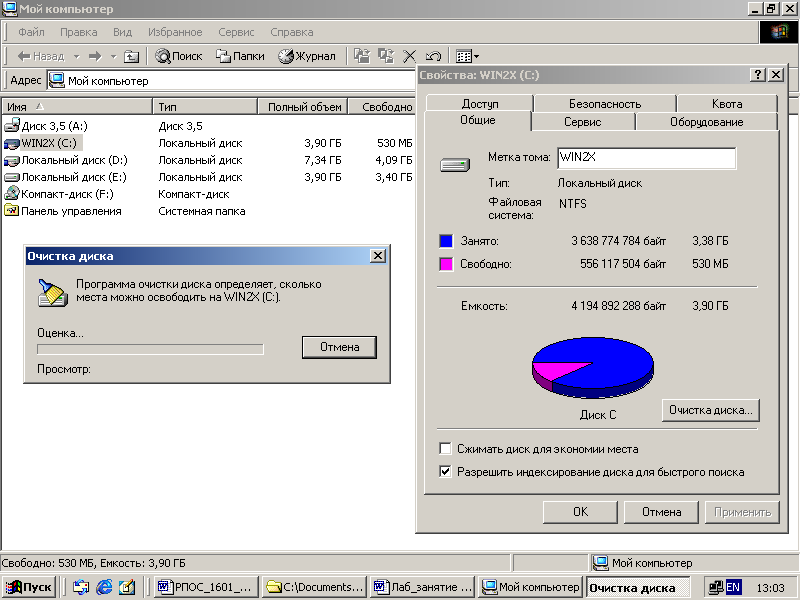The height and width of the screenshot is (600, 800).
Task: Click the drive icon in properties dialog
Action: point(455,165)
